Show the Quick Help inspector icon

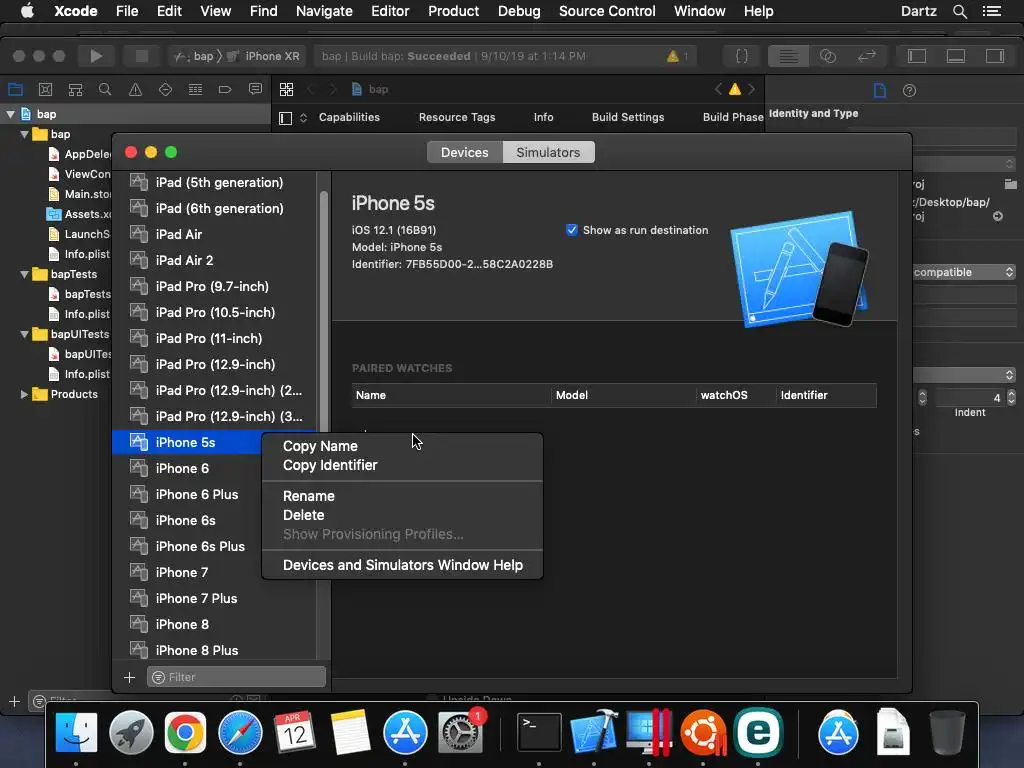[x=909, y=90]
